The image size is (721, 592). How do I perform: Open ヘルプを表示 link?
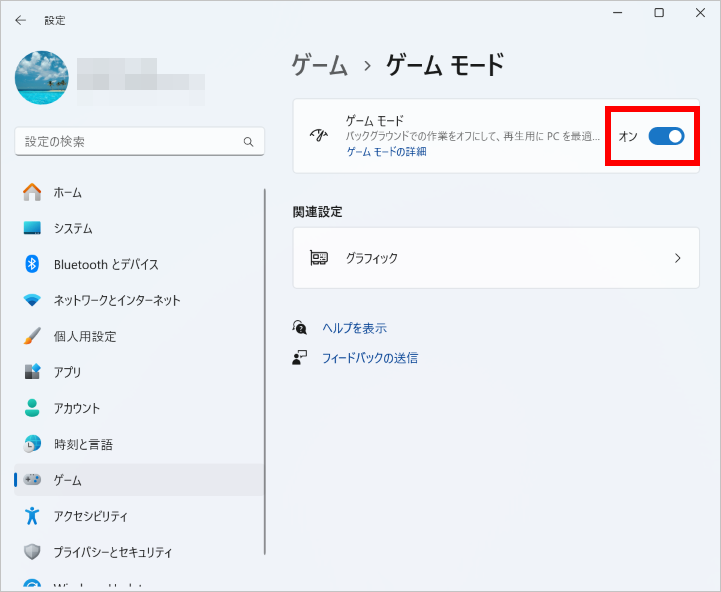pyautogui.click(x=354, y=328)
